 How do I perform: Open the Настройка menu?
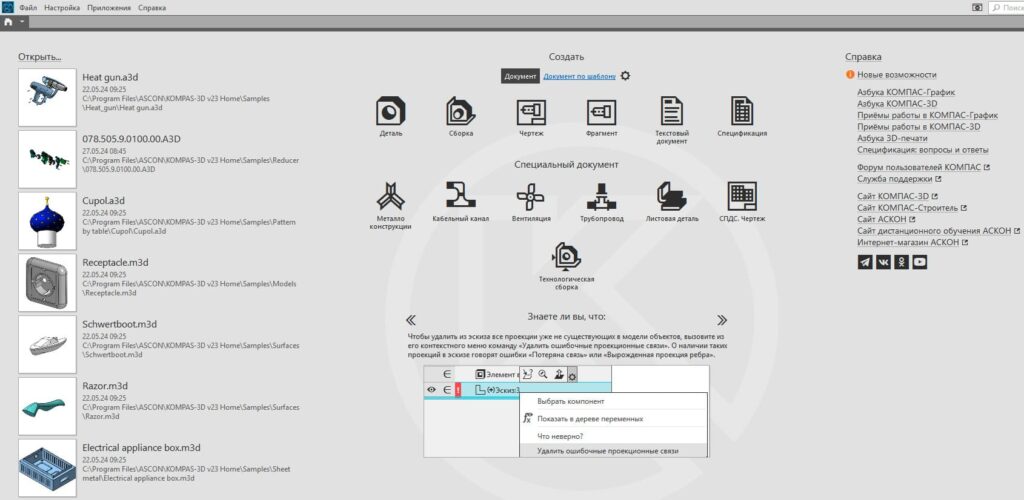tap(62, 8)
